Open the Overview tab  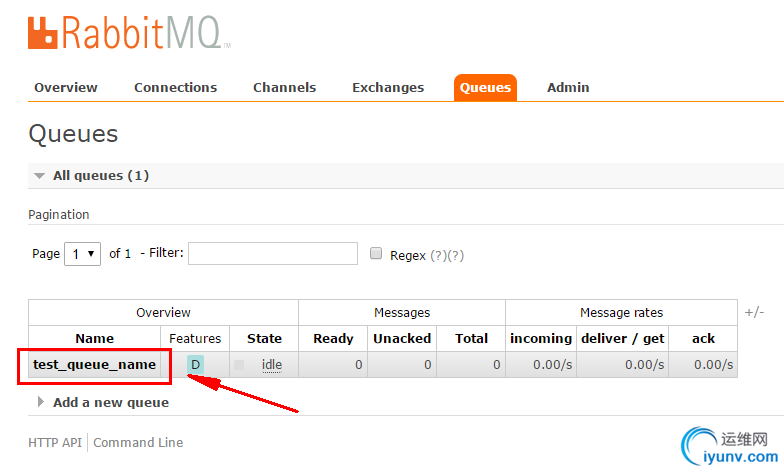(66, 88)
